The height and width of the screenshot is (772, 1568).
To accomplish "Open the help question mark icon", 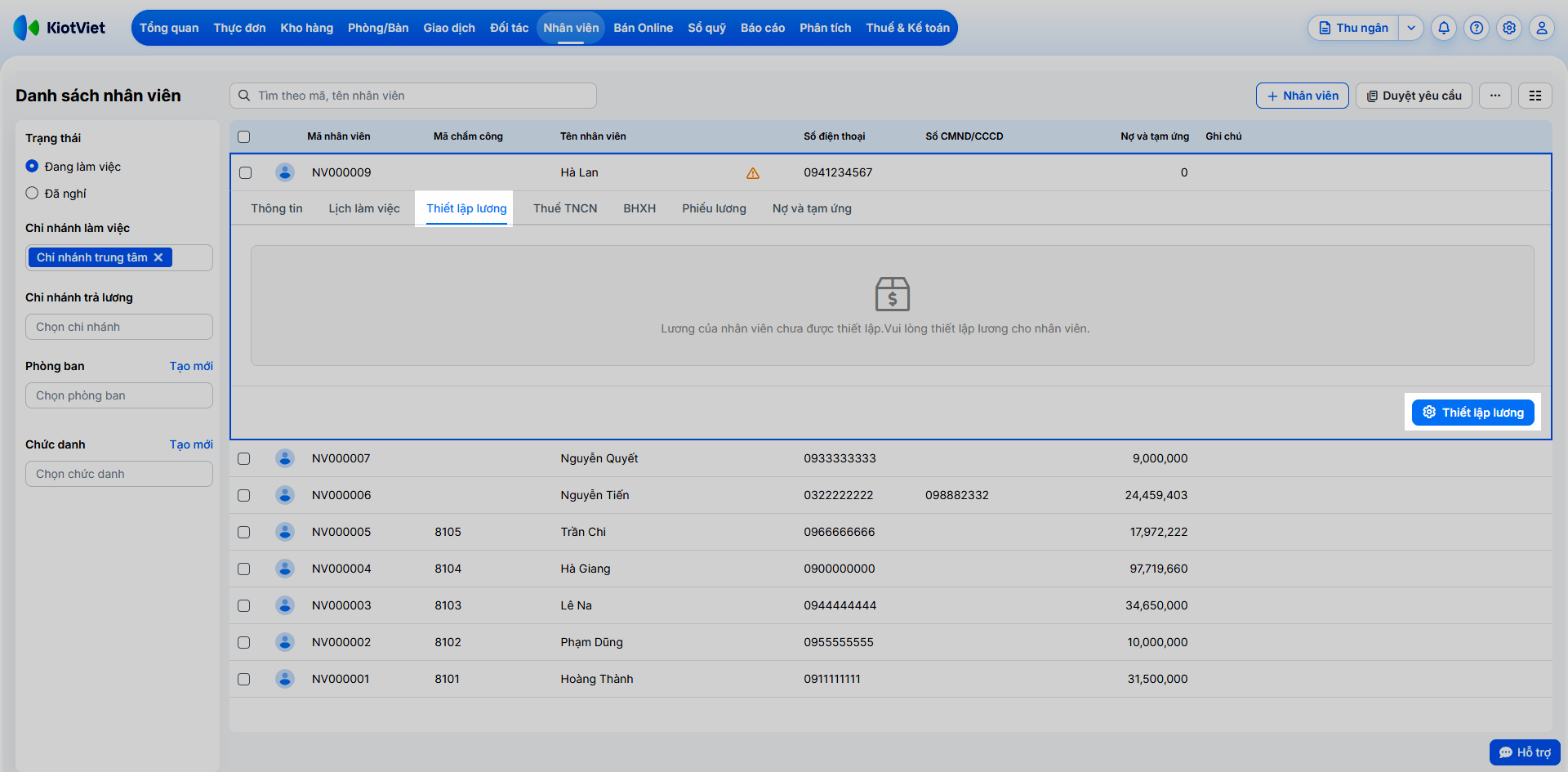I will pyautogui.click(x=1477, y=28).
